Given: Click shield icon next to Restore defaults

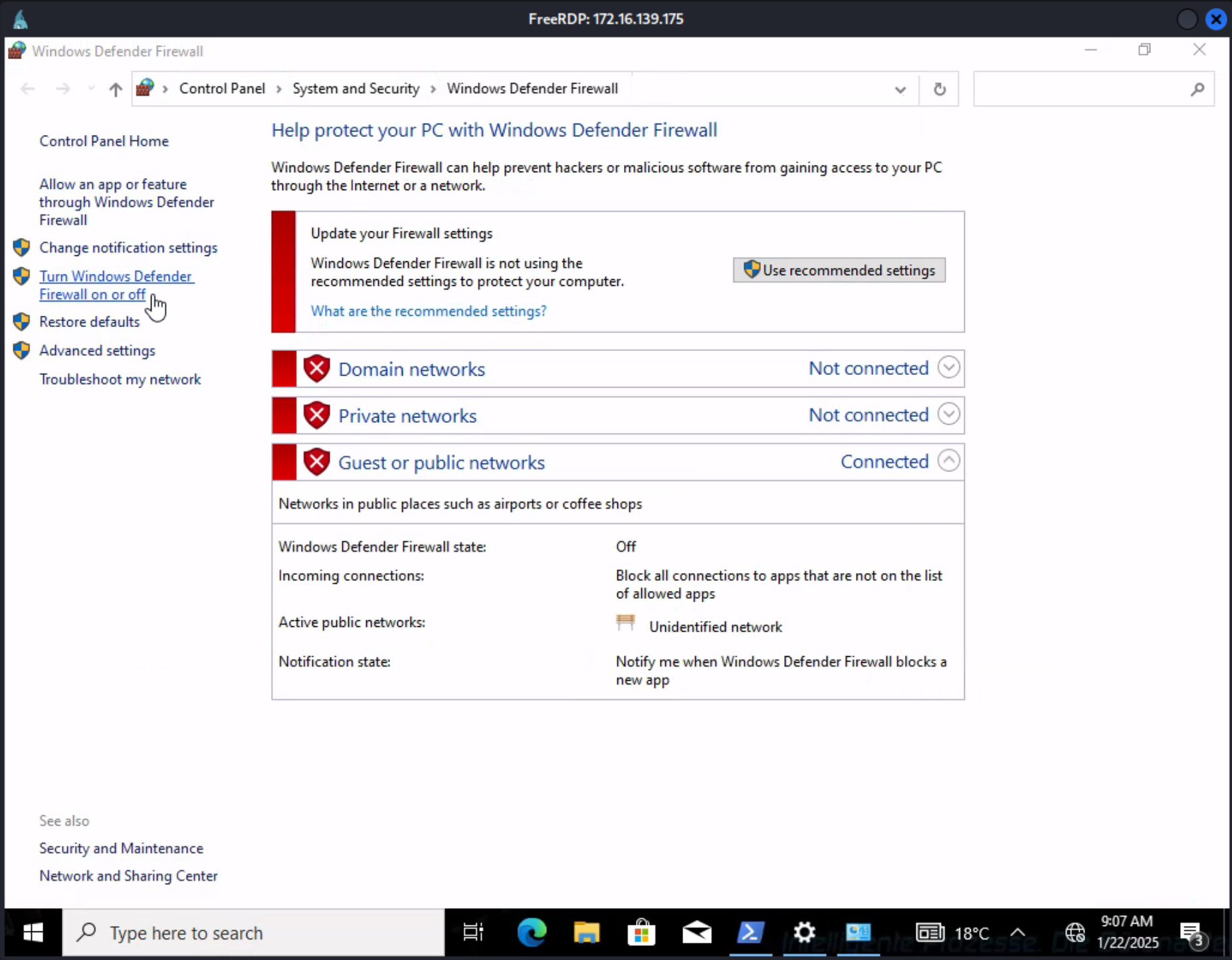Looking at the screenshot, I should [21, 322].
